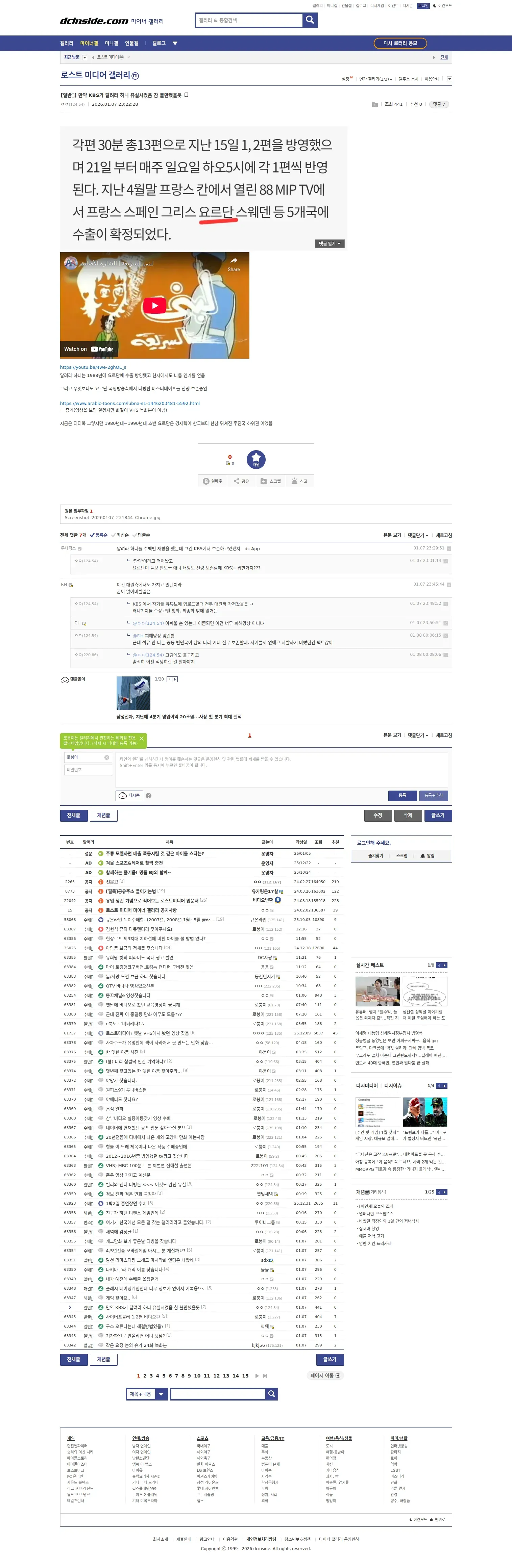
Task: Expand the navigation bar dropdown arrow after 갤로그
Action: (175, 43)
